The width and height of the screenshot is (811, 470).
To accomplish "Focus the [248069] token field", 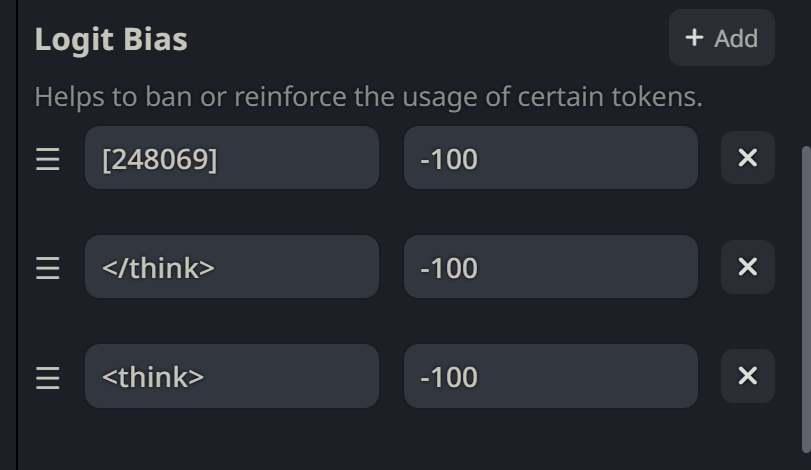I will (231, 158).
